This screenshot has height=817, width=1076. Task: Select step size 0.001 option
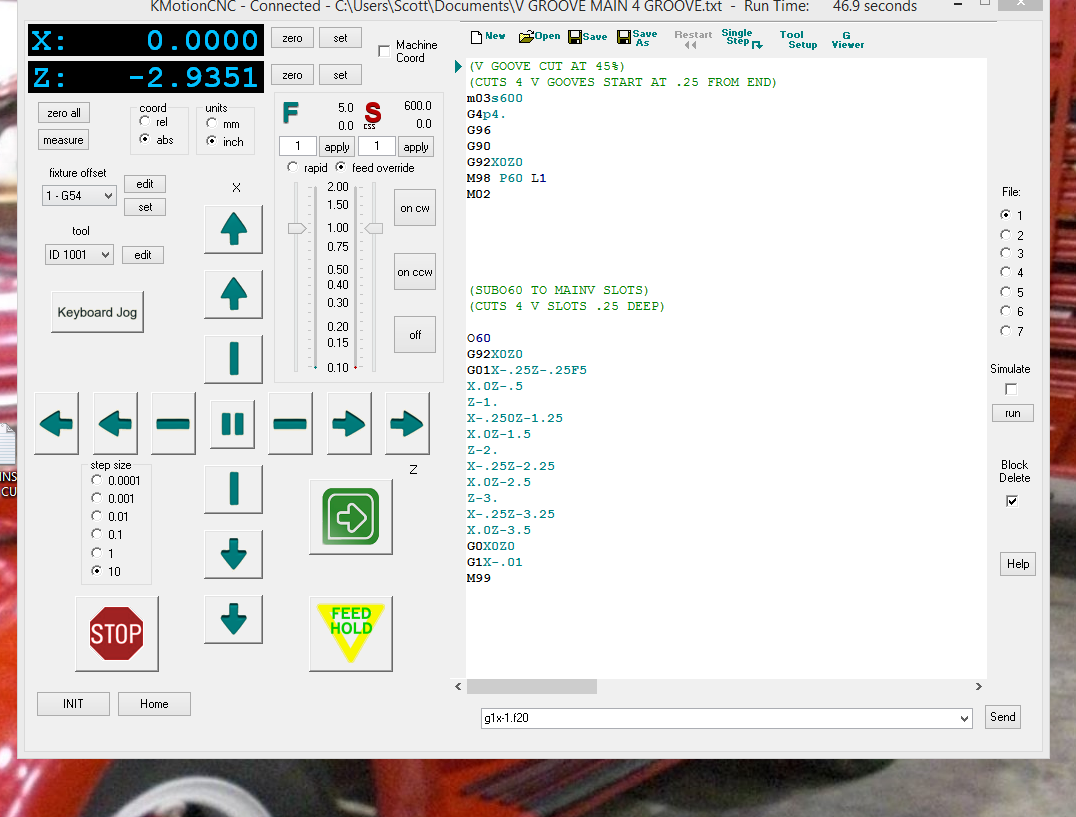tap(97, 498)
